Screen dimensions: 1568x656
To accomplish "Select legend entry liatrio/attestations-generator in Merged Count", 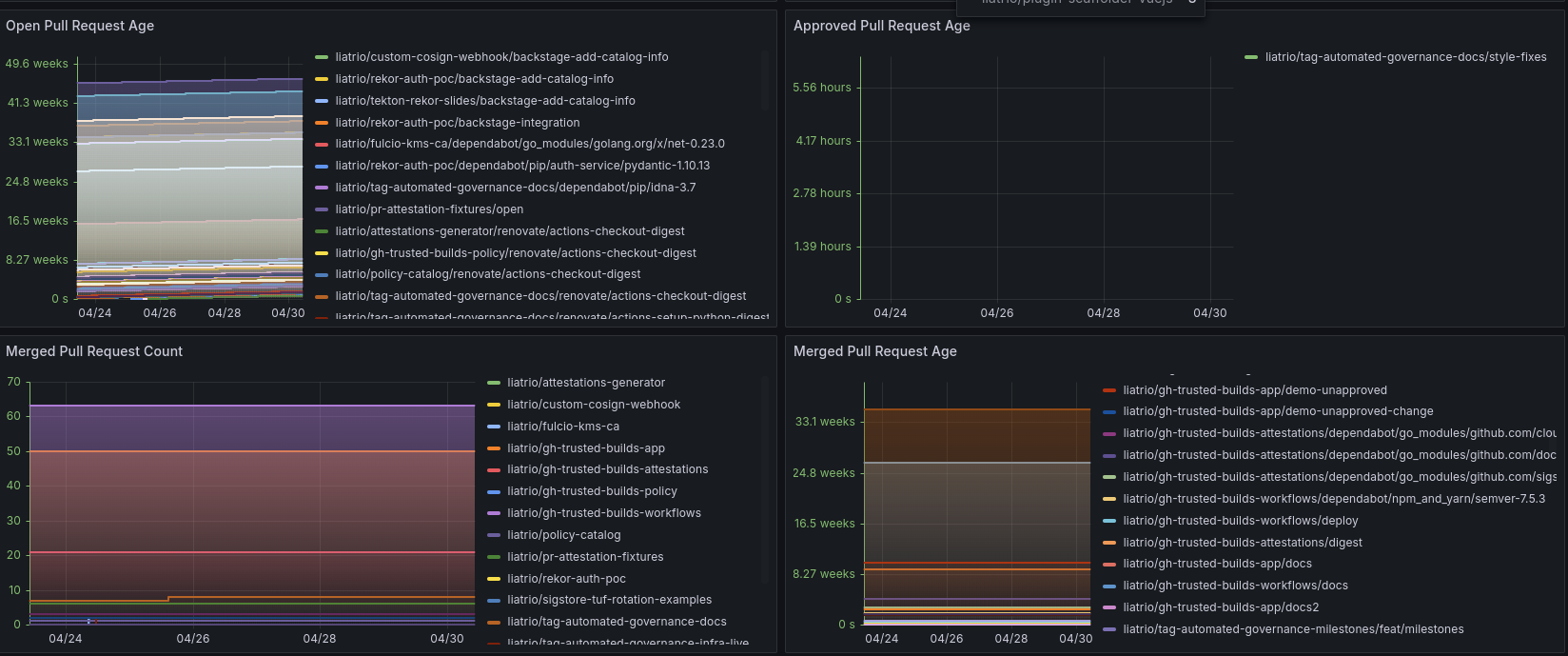I will (586, 383).
